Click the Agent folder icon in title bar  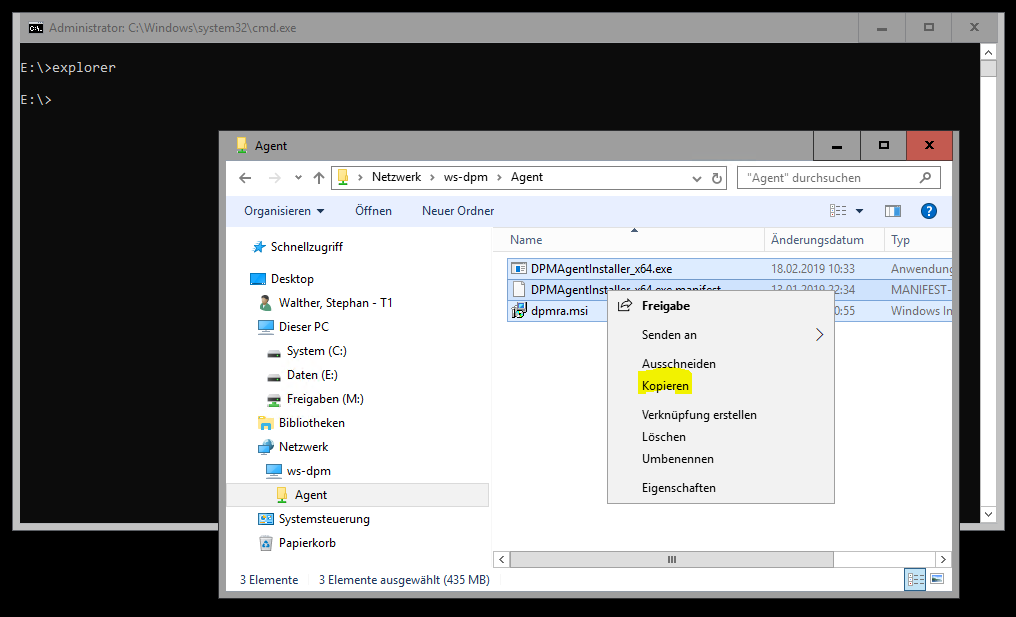tap(242, 145)
